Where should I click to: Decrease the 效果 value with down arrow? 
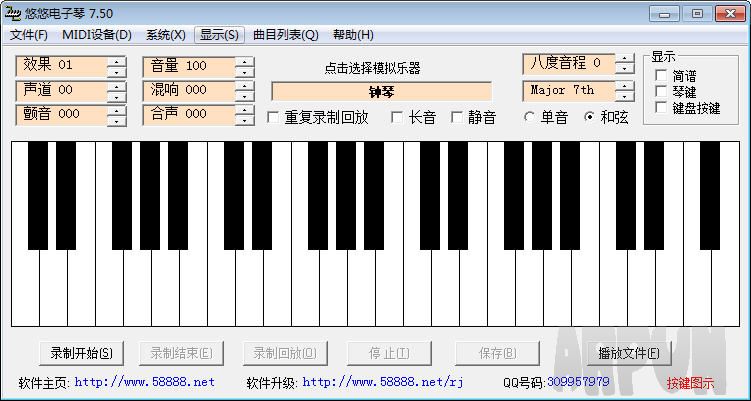116,71
